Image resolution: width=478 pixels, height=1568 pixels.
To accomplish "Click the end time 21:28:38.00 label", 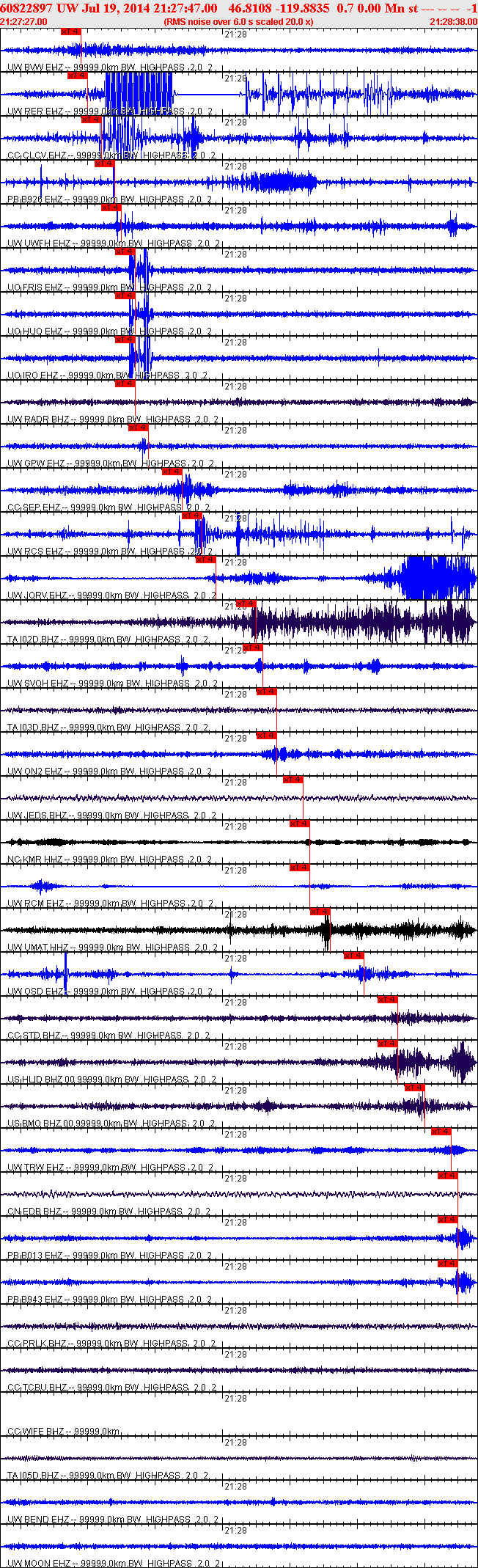I will click(453, 22).
